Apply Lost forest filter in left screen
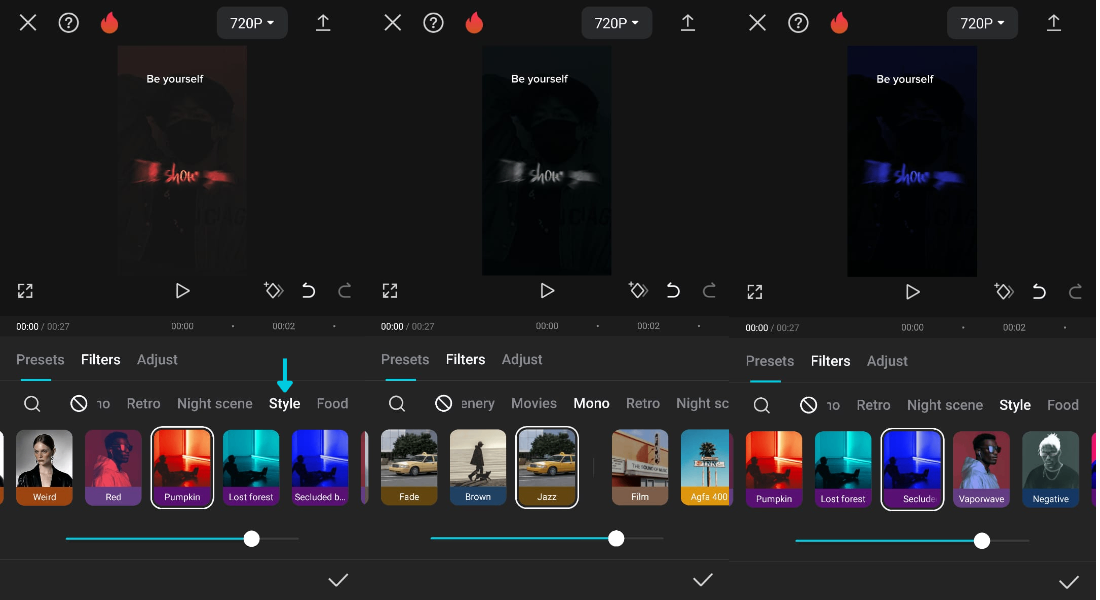The height and width of the screenshot is (600, 1100). tap(251, 467)
